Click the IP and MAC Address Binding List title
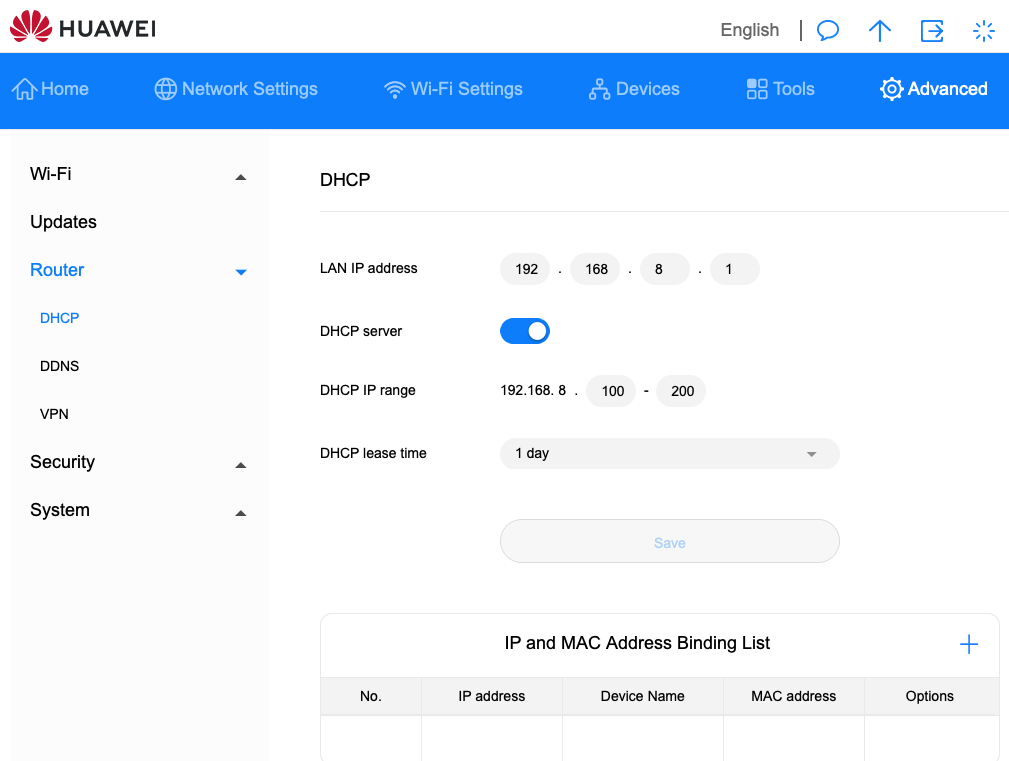The image size is (1009, 761). [637, 643]
